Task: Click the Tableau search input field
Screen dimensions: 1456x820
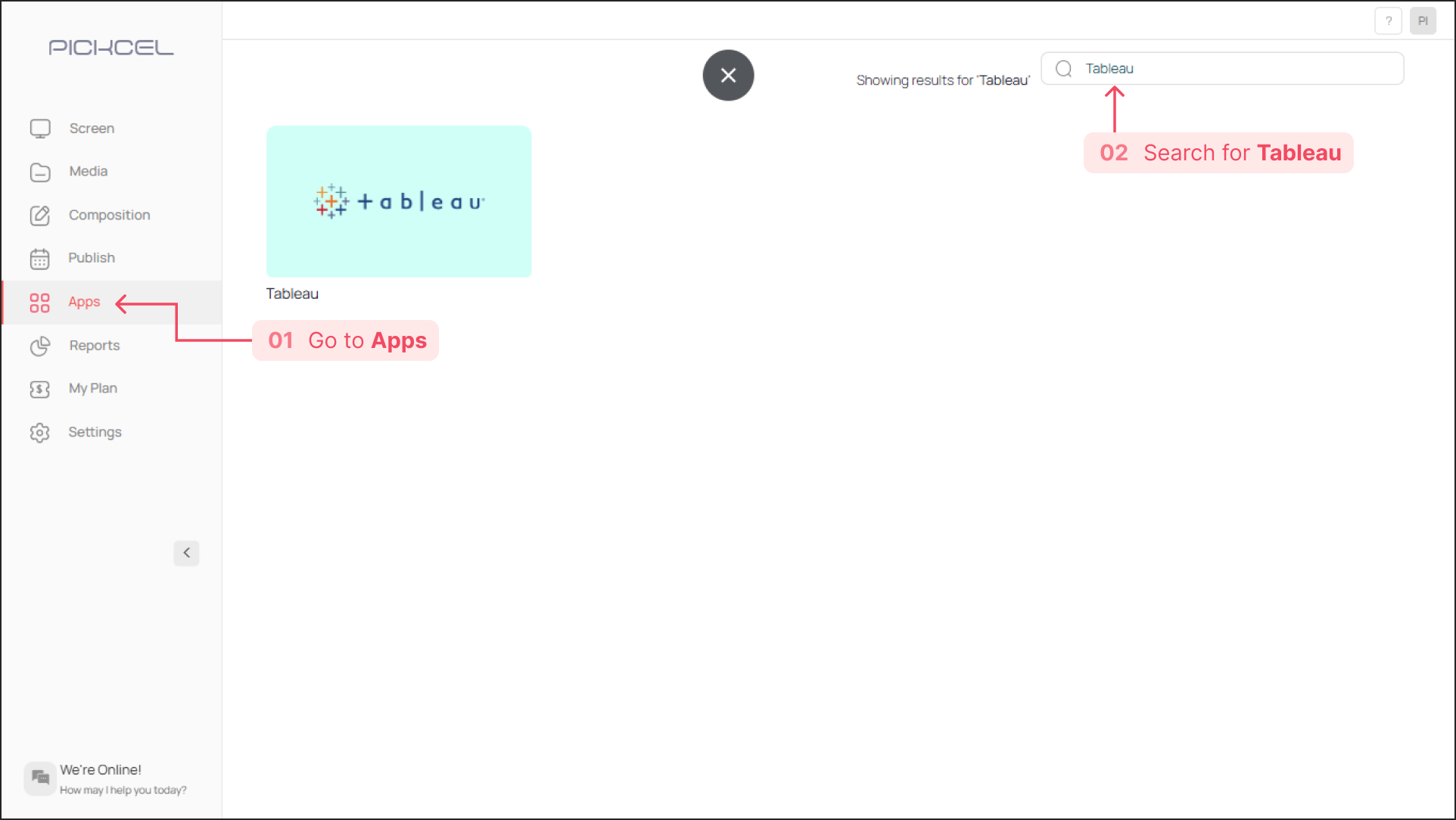Action: click(1222, 69)
